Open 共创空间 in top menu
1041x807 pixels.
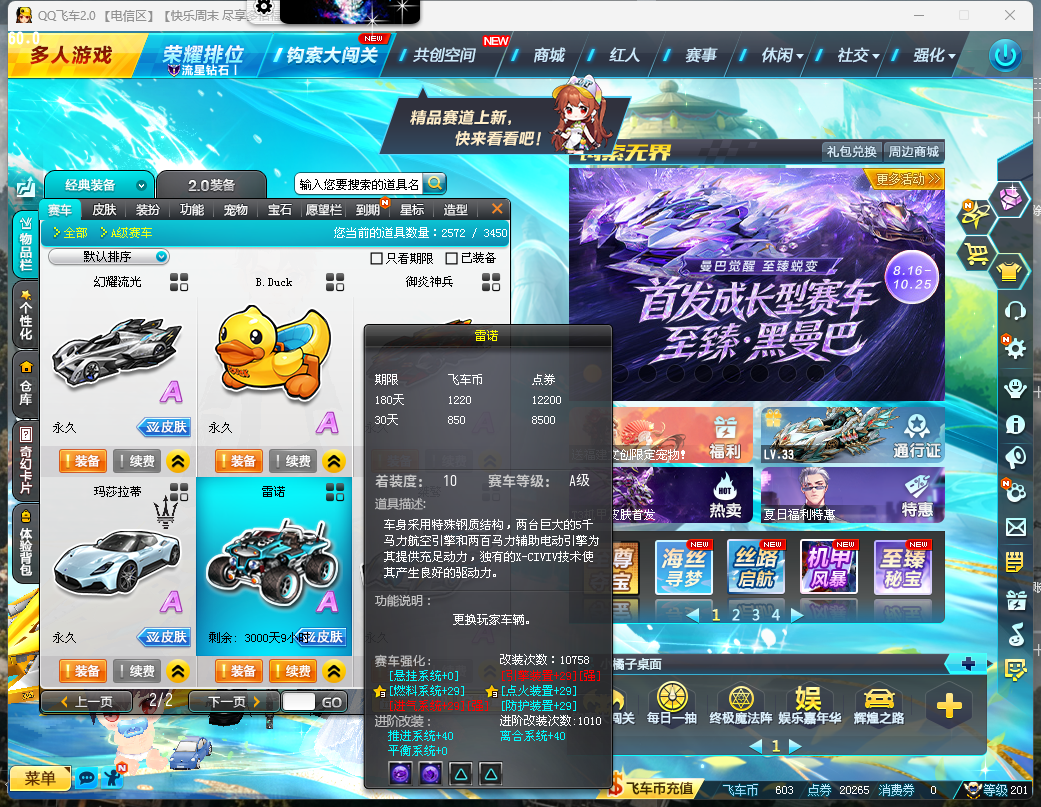click(x=444, y=55)
